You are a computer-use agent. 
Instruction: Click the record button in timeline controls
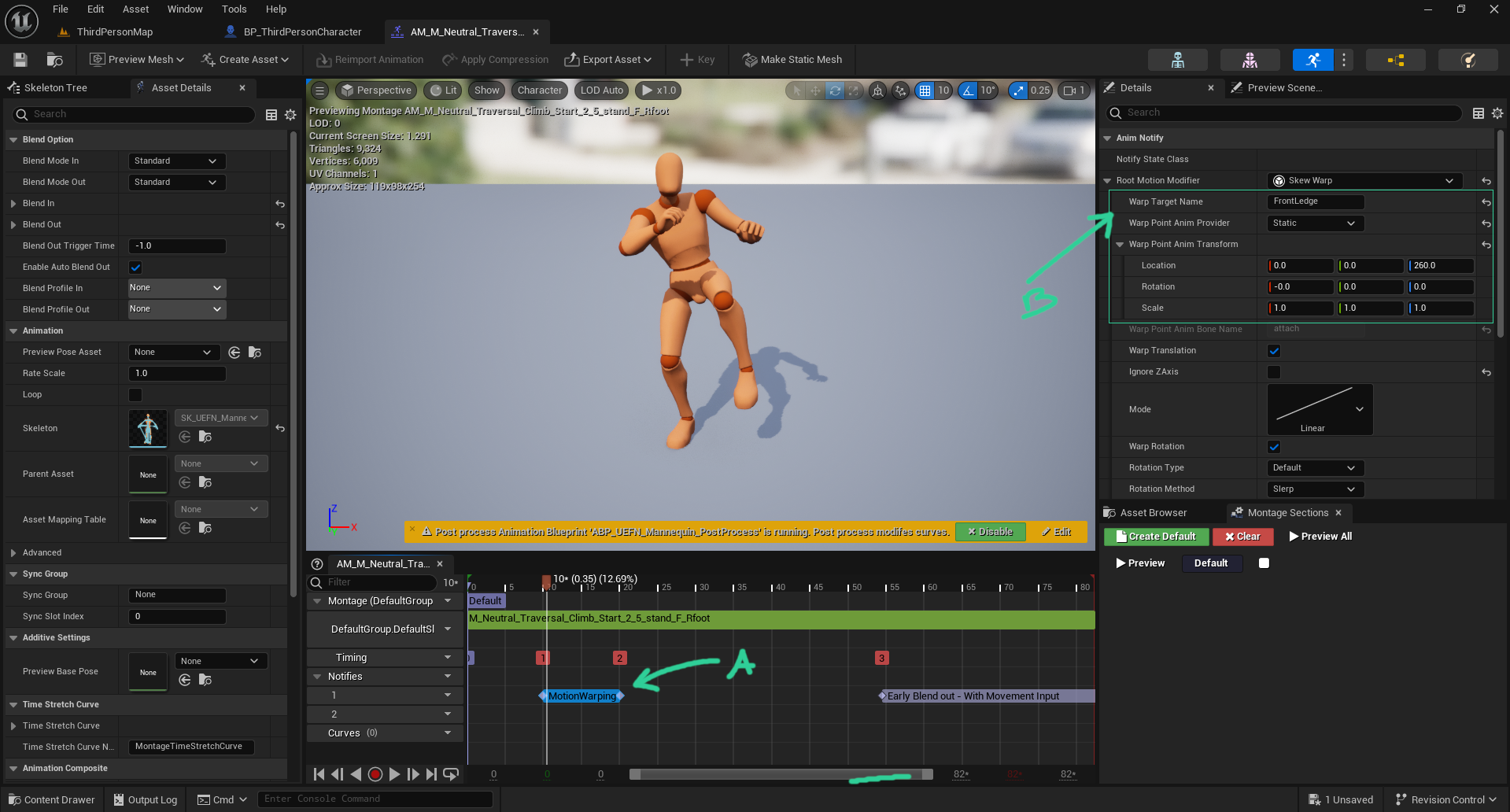375,774
